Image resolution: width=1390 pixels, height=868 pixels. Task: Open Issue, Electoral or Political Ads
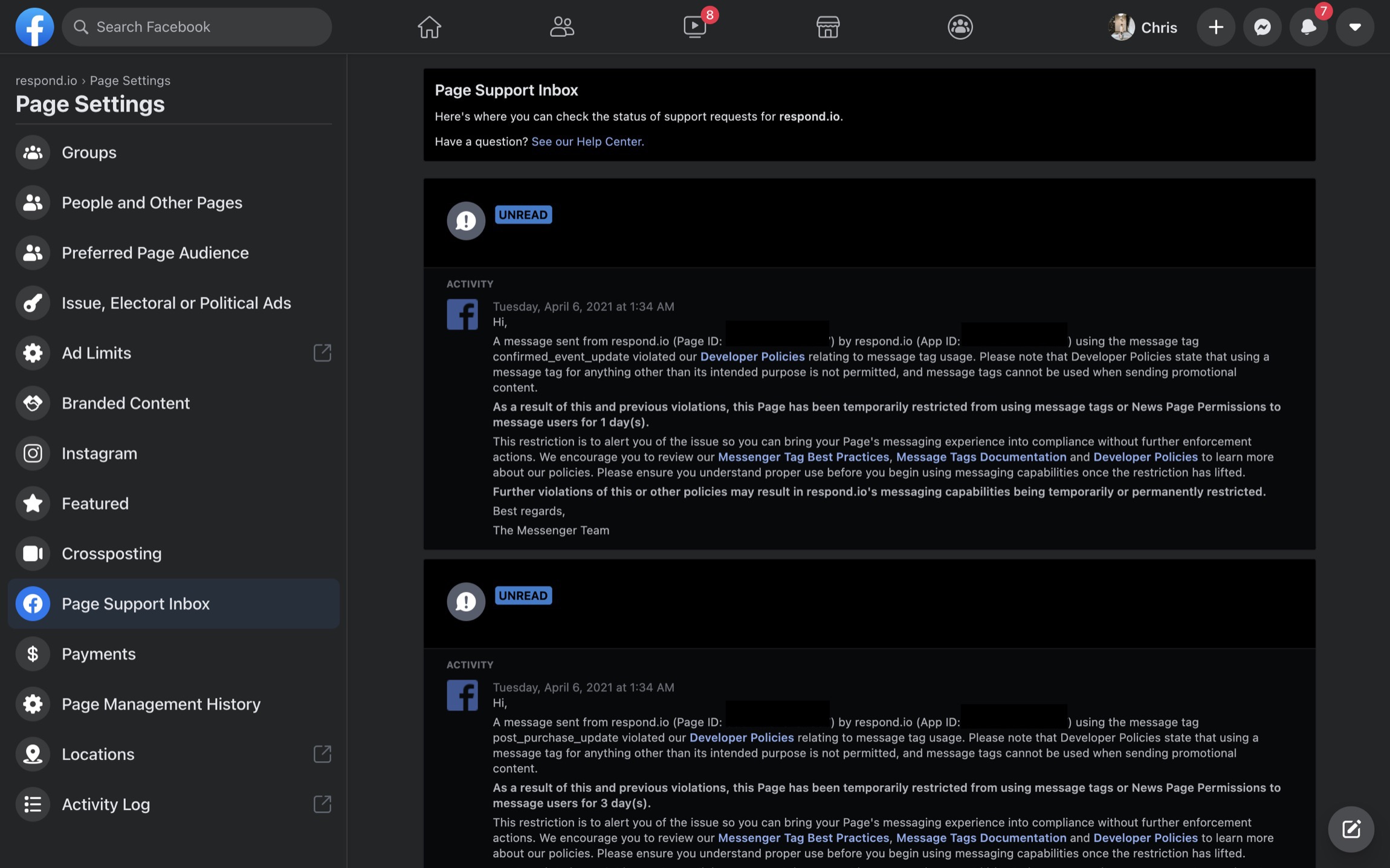(x=174, y=303)
